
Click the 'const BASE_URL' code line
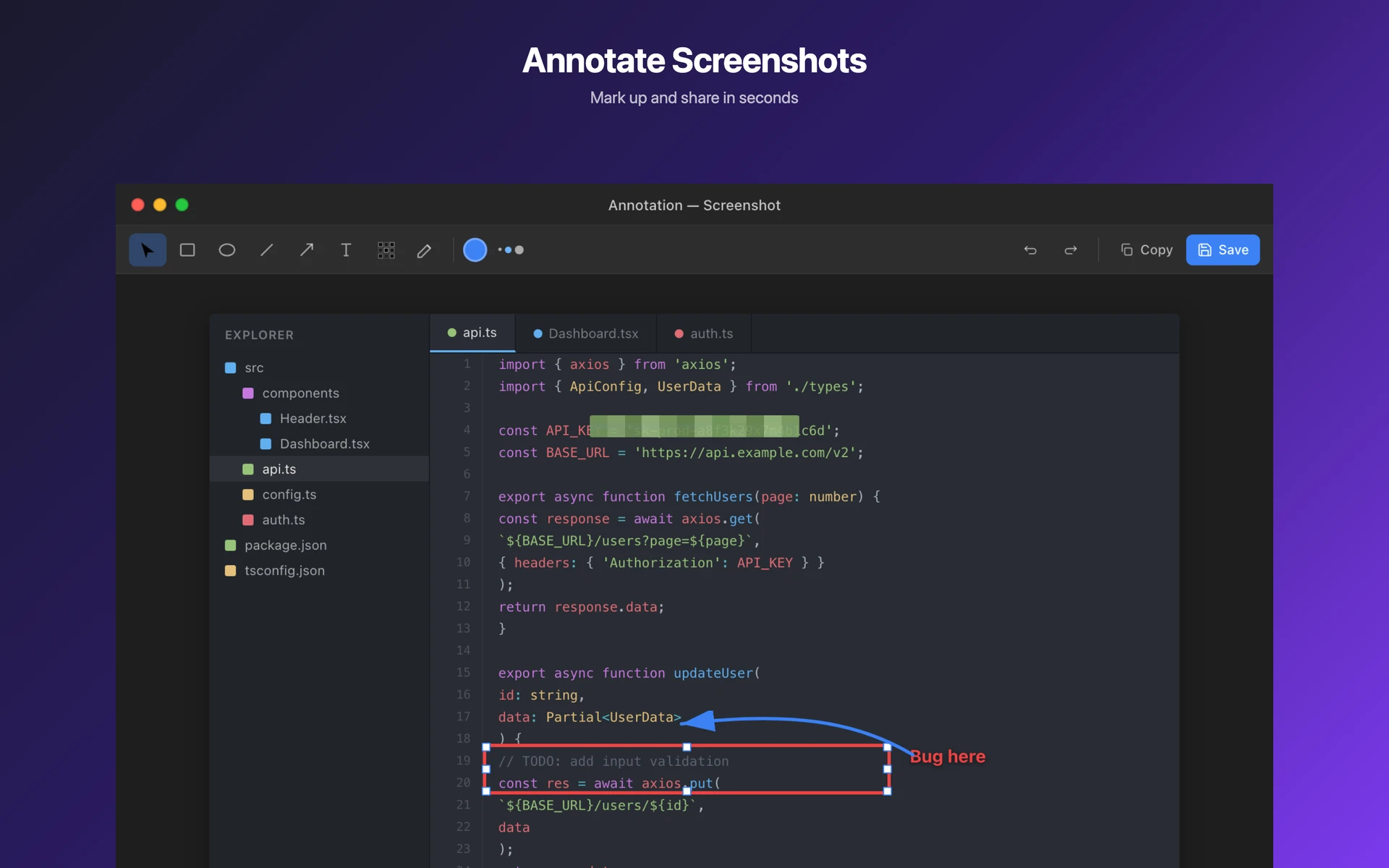pyautogui.click(x=681, y=453)
